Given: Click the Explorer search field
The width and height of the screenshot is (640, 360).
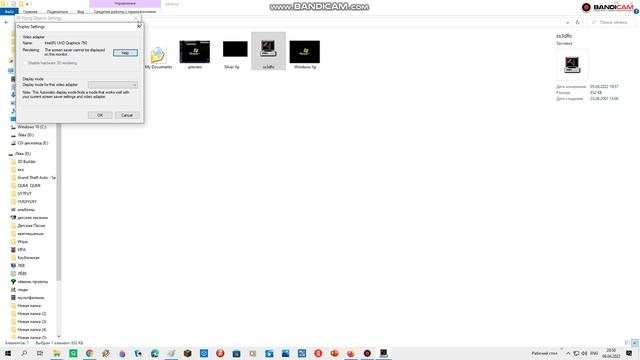Looking at the screenshot, I should click(611, 22).
